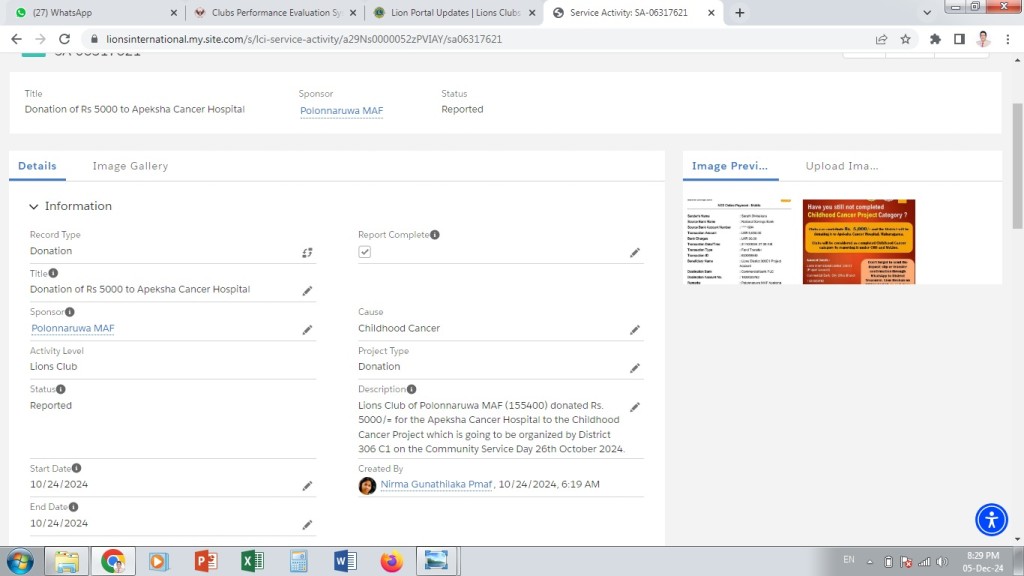Open volume control in system tray

point(942,562)
